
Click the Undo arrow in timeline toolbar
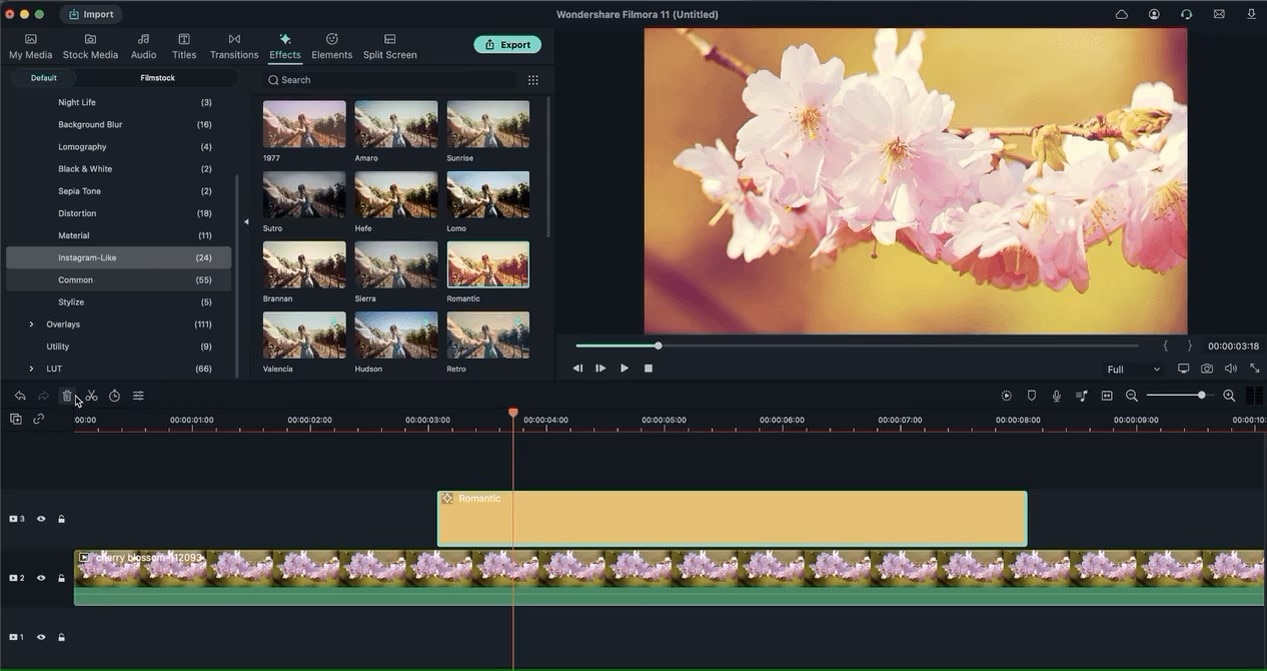tap(20, 396)
